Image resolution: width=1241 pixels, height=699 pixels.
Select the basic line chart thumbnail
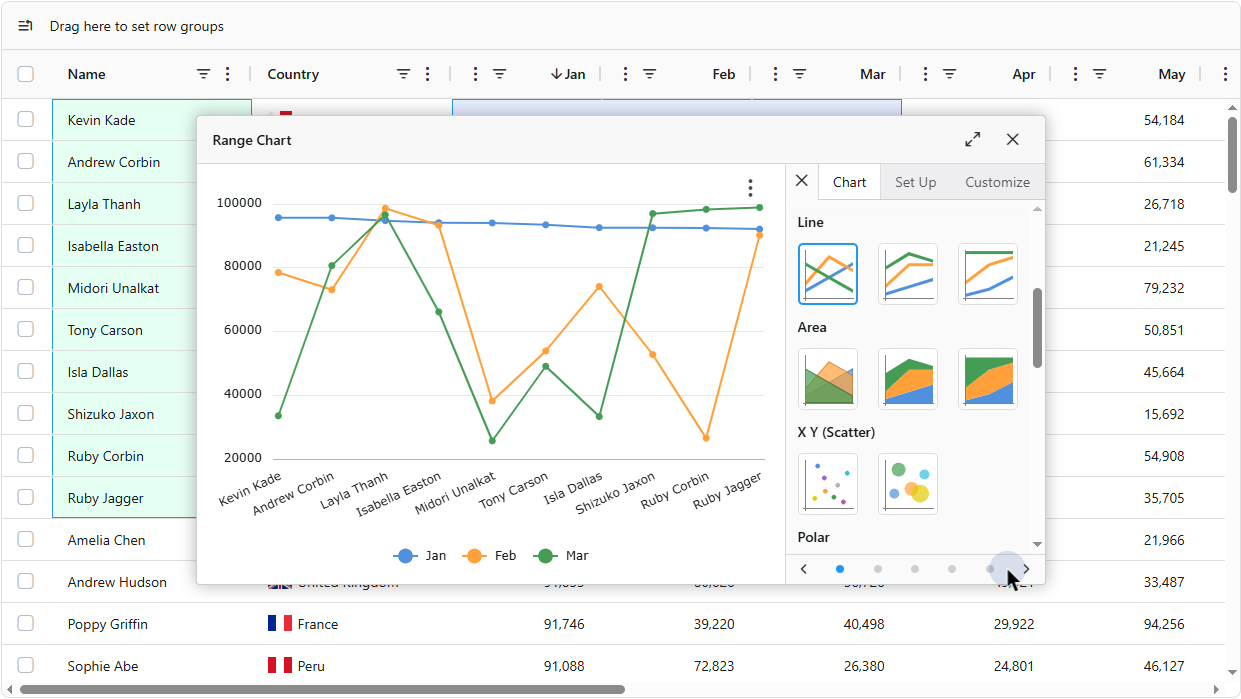tap(827, 273)
